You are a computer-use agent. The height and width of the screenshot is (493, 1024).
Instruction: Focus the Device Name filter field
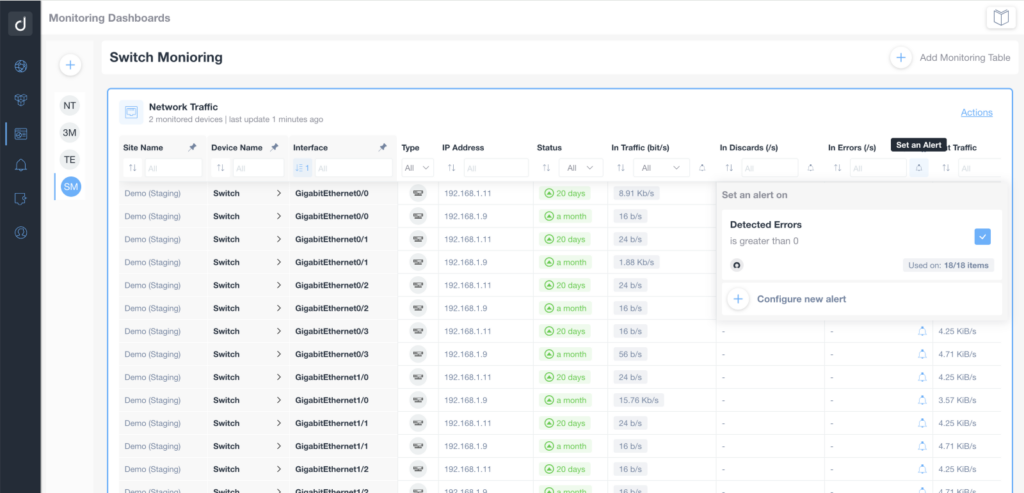(x=259, y=168)
